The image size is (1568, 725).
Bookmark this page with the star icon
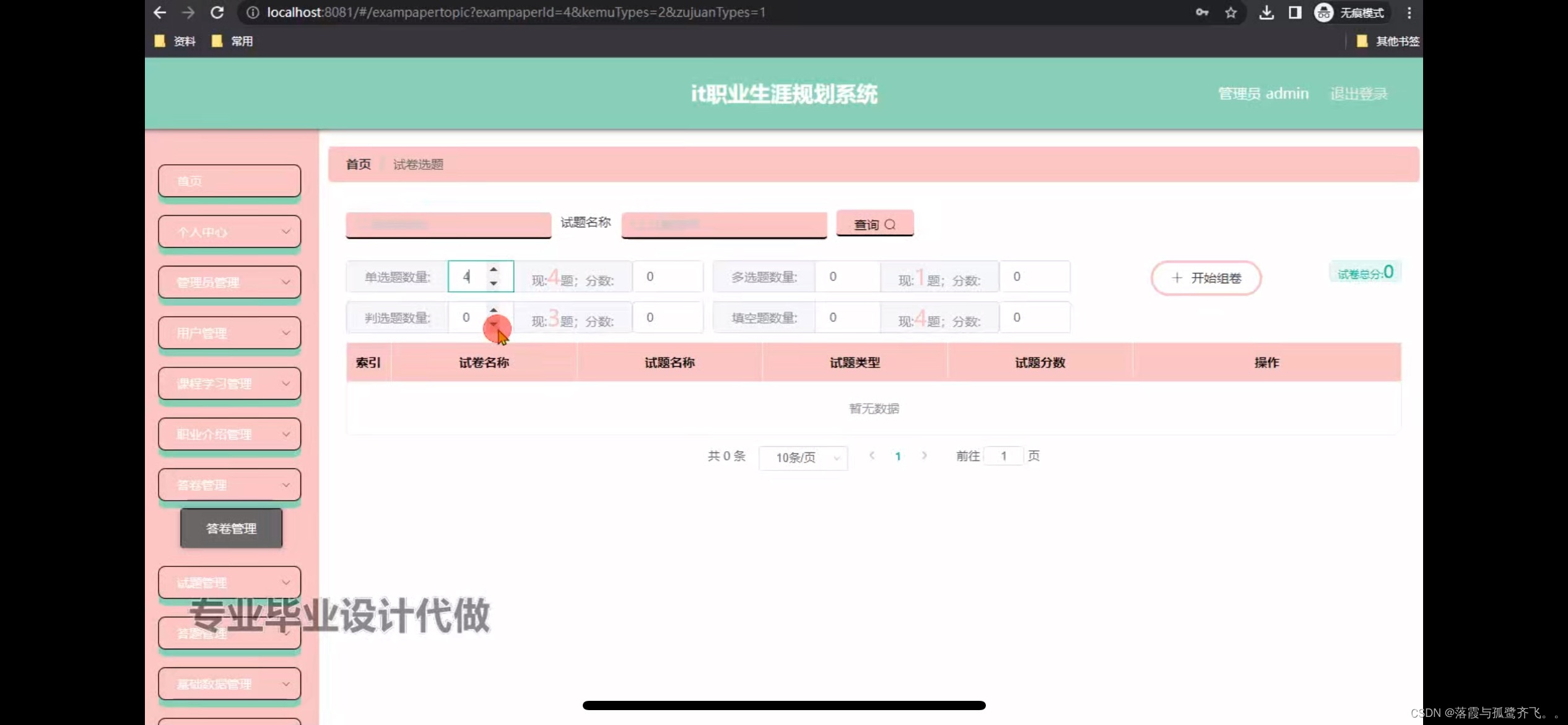pyautogui.click(x=1230, y=12)
